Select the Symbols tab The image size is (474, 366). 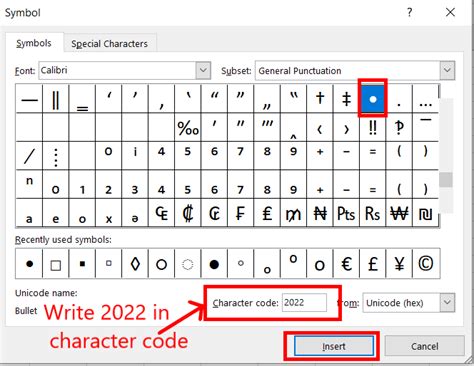coord(34,43)
